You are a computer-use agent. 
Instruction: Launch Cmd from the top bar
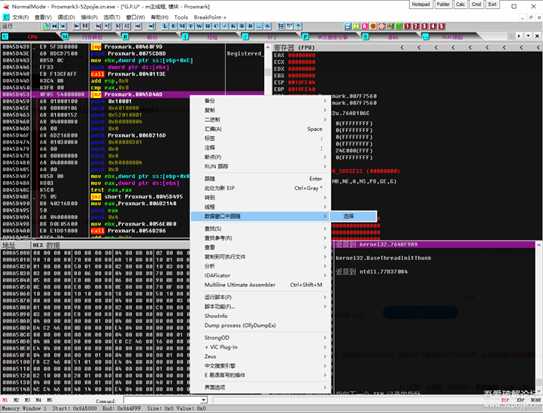(x=477, y=4)
